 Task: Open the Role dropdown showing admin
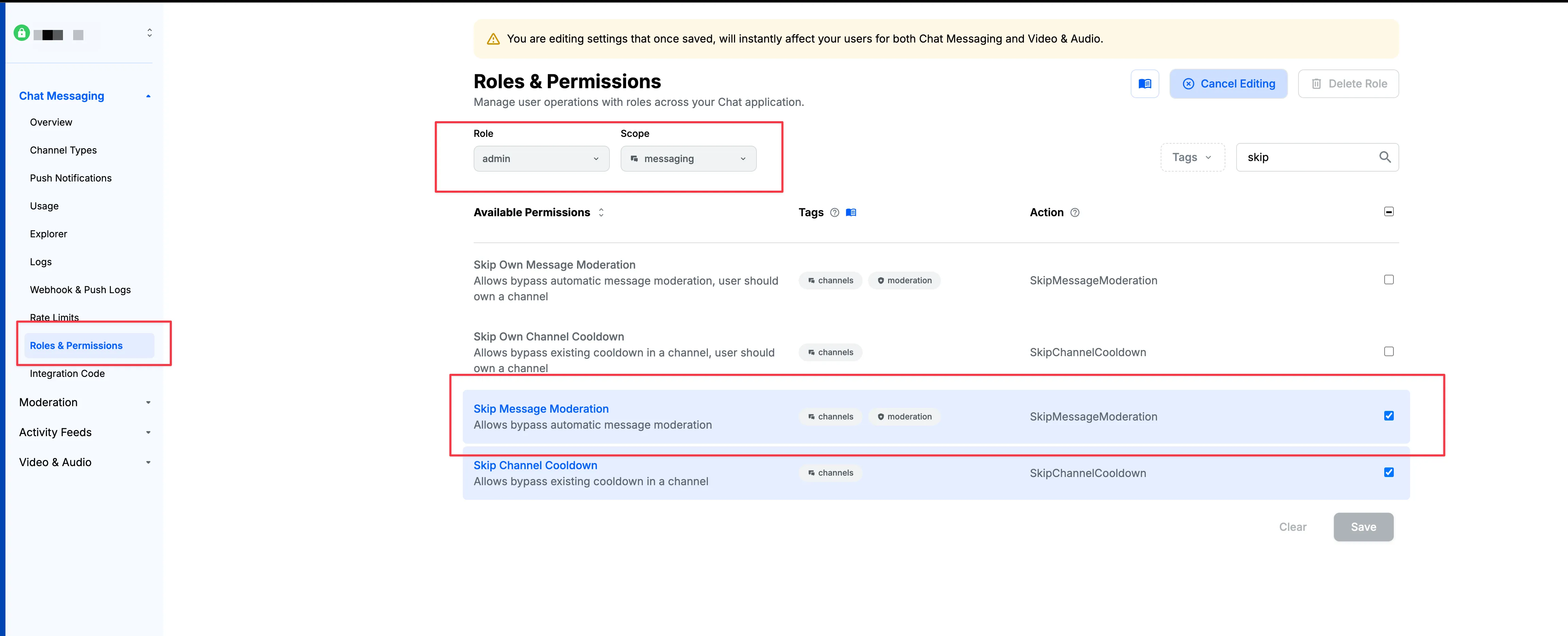coord(540,158)
